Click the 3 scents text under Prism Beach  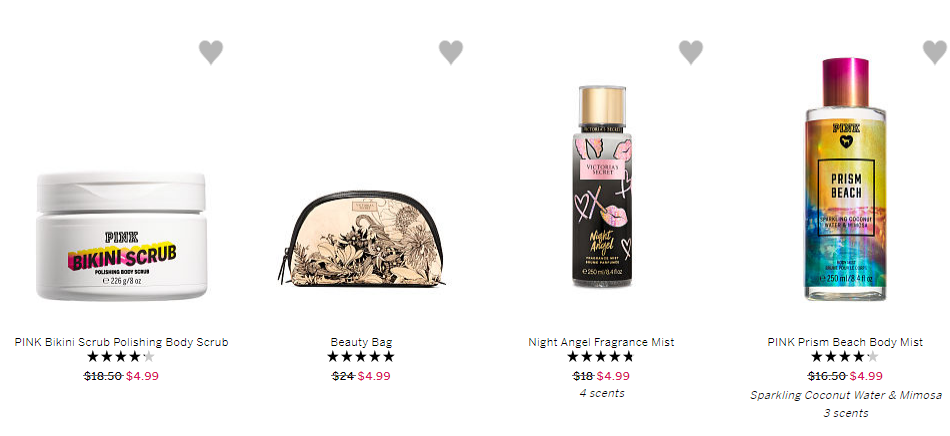click(845, 414)
